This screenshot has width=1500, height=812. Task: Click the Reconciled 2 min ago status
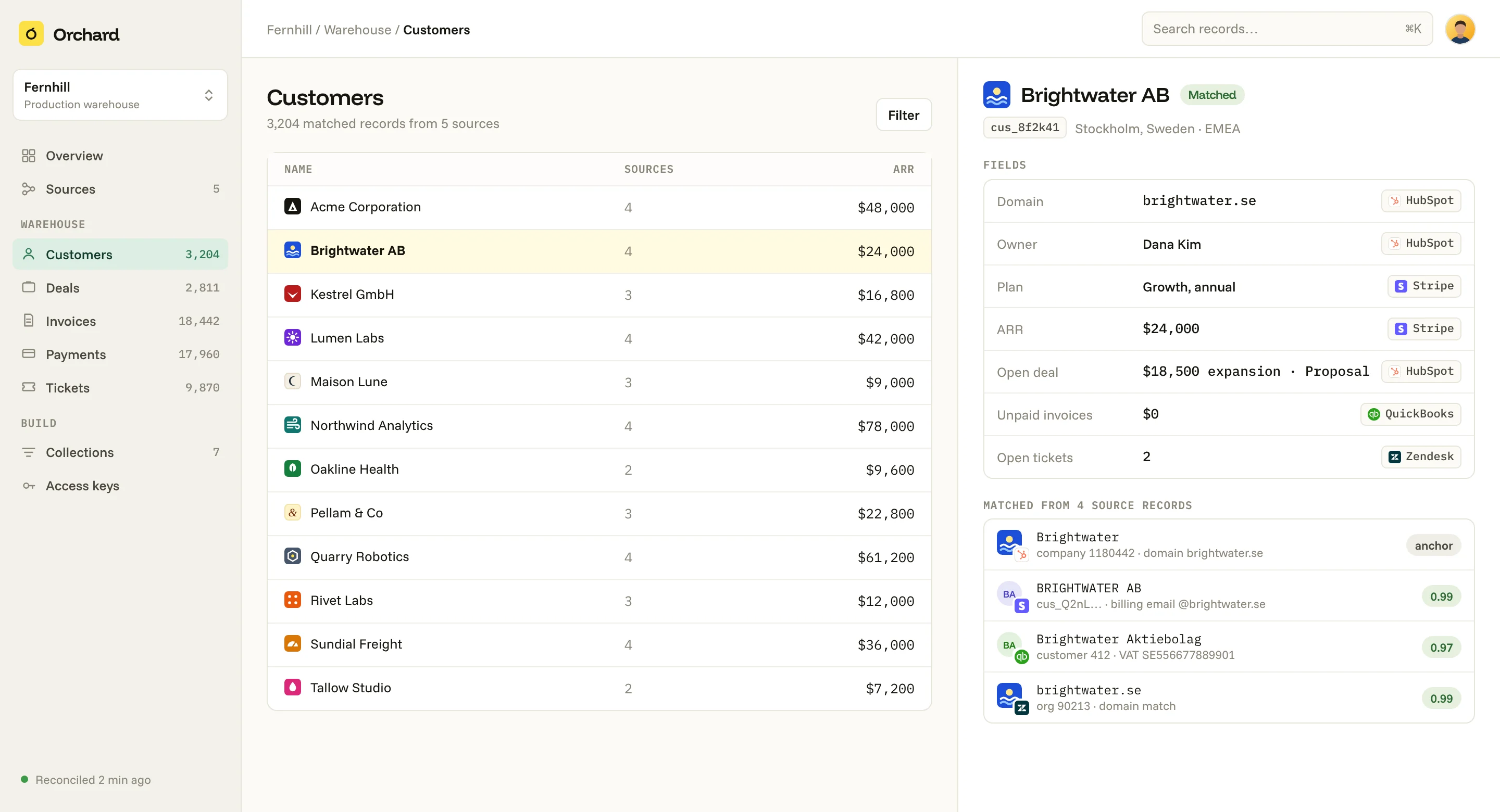click(x=86, y=779)
